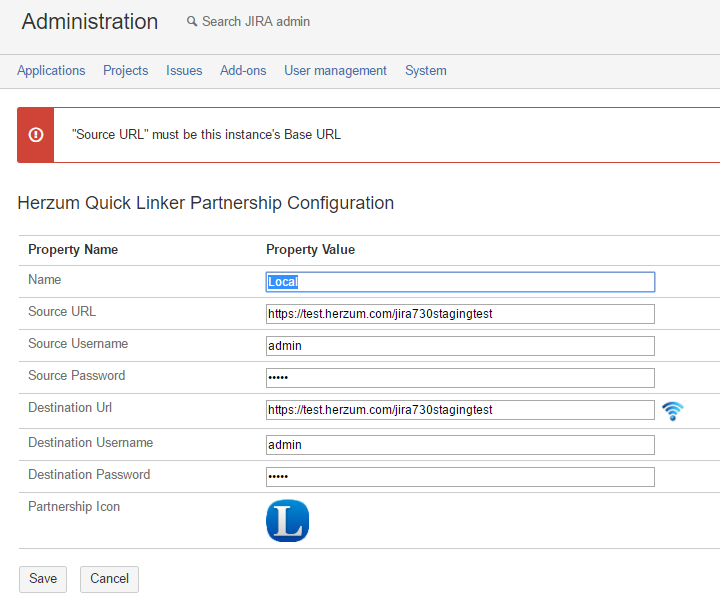Open the Projects admin menu

[125, 71]
